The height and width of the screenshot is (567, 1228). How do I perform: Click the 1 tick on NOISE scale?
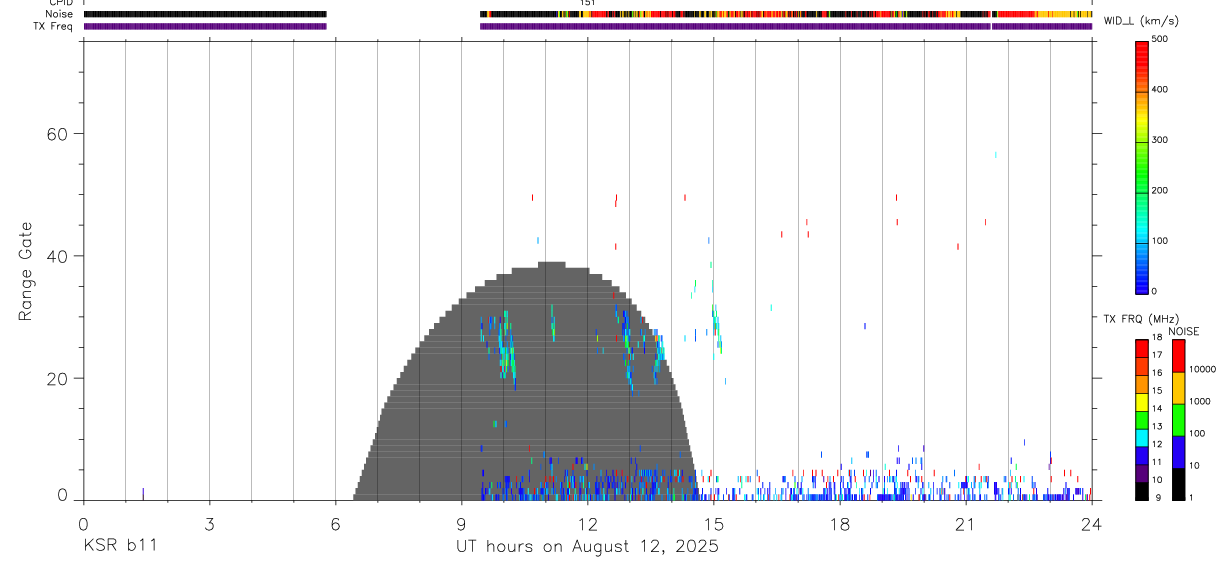(x=1190, y=497)
